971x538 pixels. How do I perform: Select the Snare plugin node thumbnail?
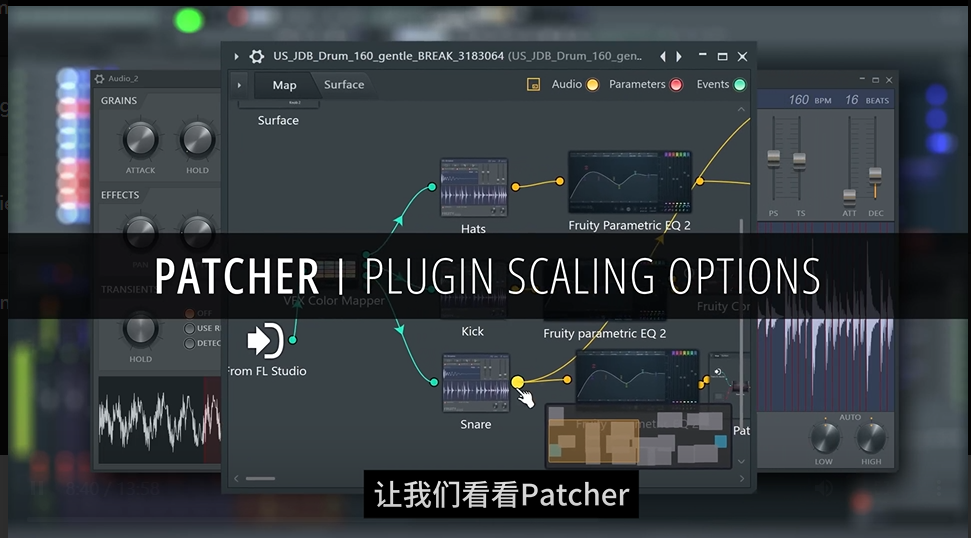tap(475, 383)
